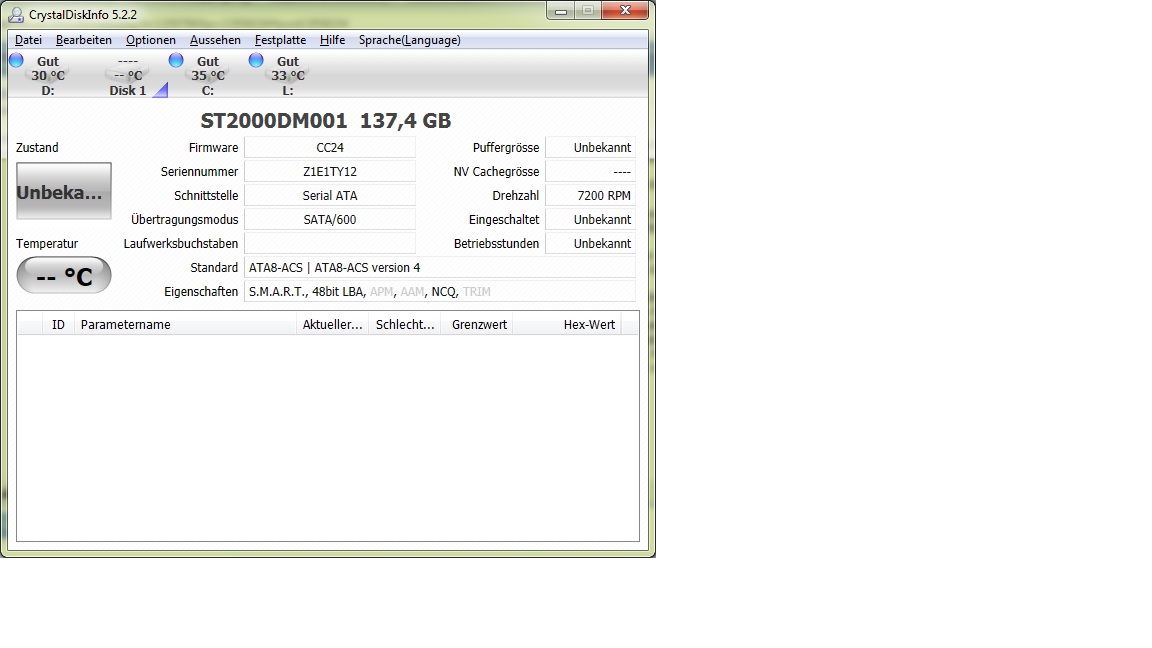Close the CrystalDiskInfo window
This screenshot has width=1152, height=648.
(x=625, y=10)
